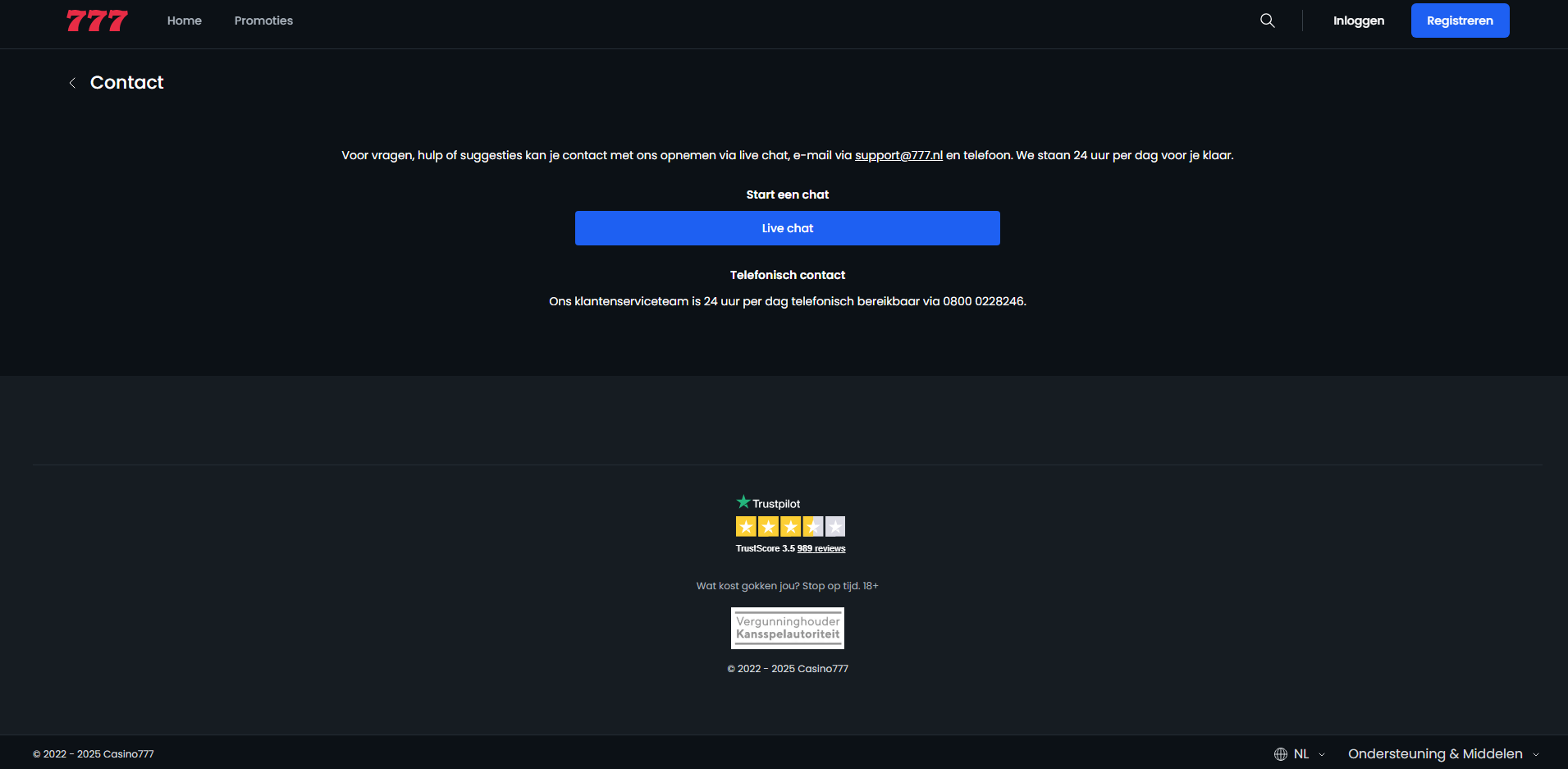Click the 777 casino logo

(97, 21)
